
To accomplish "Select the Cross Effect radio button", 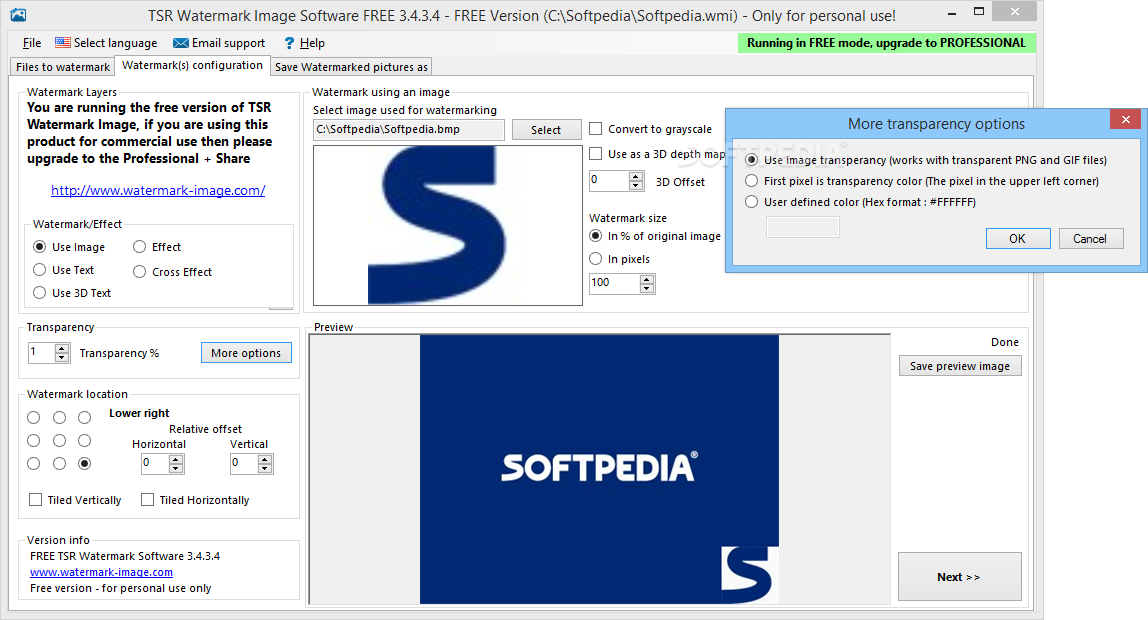I will tap(139, 272).
